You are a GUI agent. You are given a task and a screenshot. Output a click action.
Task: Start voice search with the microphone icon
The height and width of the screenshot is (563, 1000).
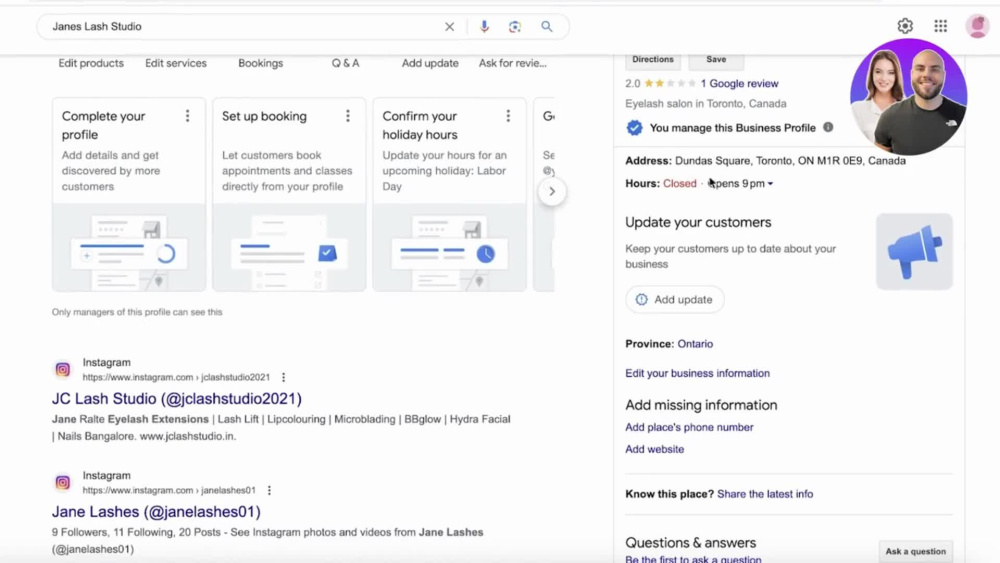(484, 26)
